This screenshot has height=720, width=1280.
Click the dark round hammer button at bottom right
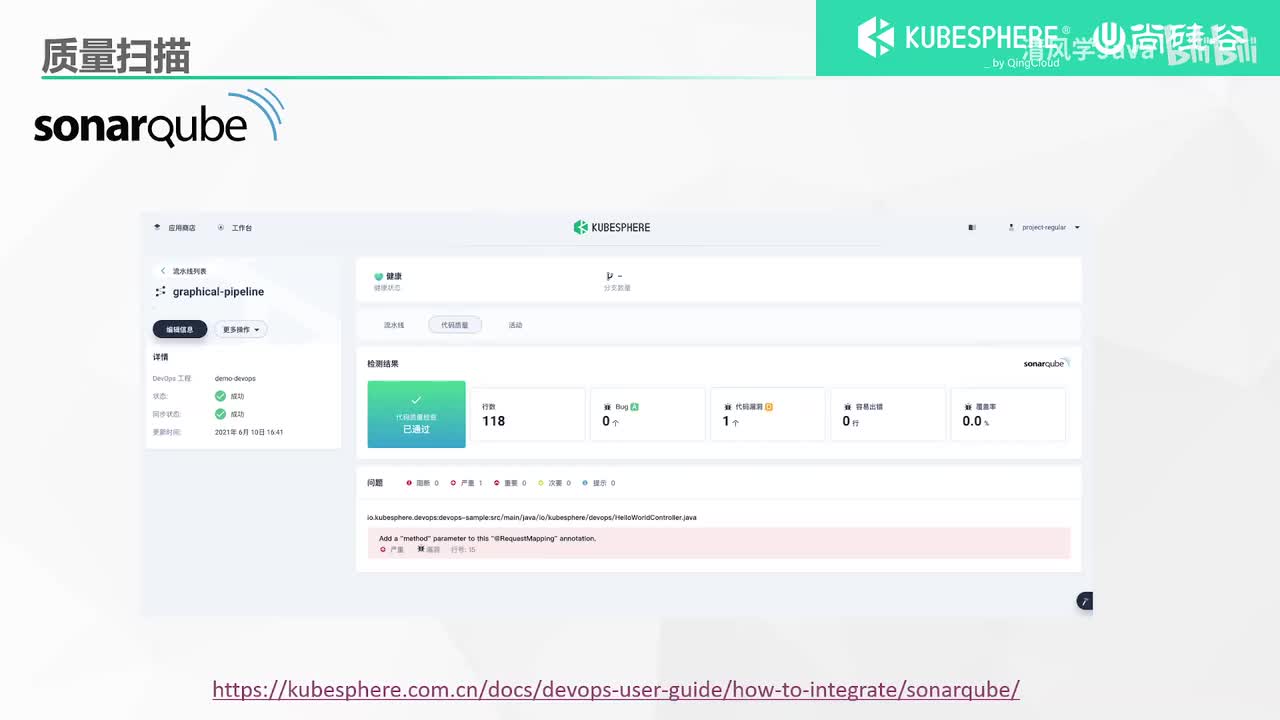click(x=1084, y=601)
